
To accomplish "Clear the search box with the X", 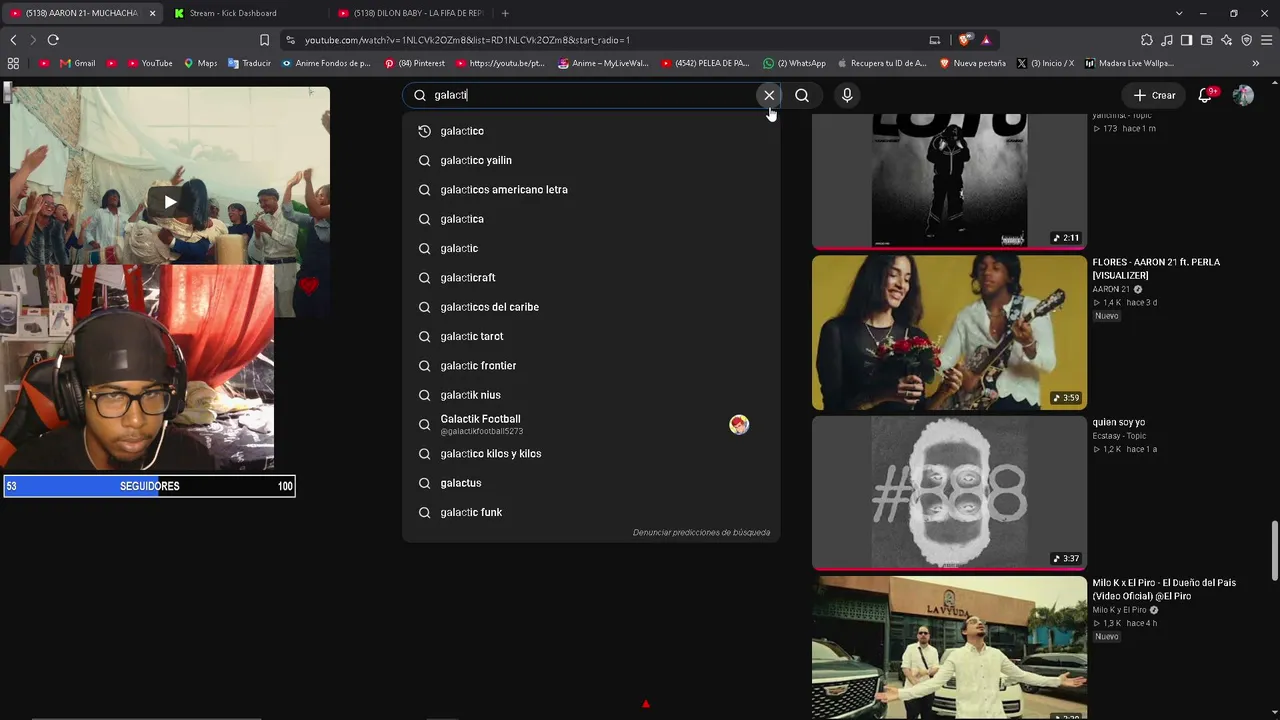I will (x=769, y=95).
